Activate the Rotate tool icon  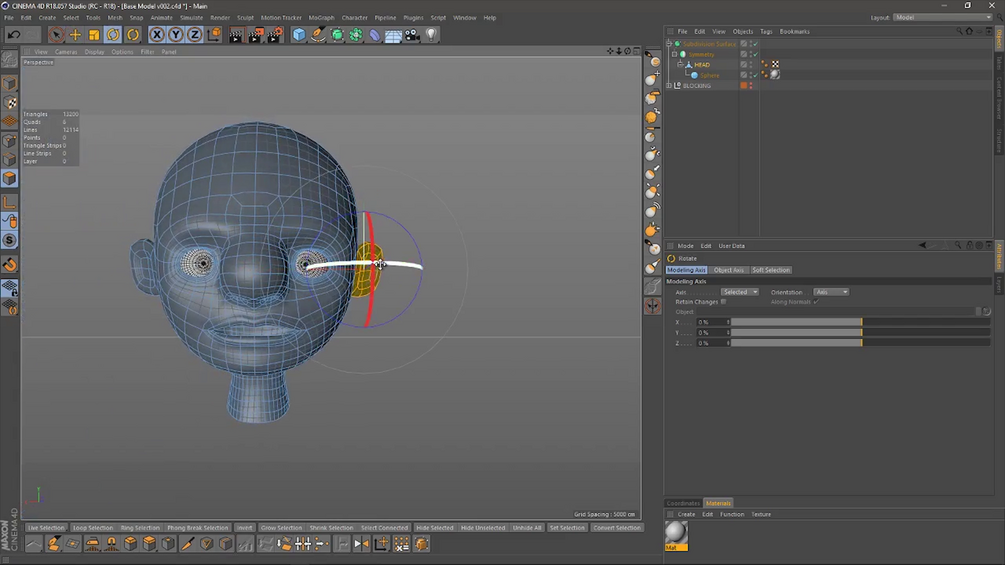click(x=113, y=35)
